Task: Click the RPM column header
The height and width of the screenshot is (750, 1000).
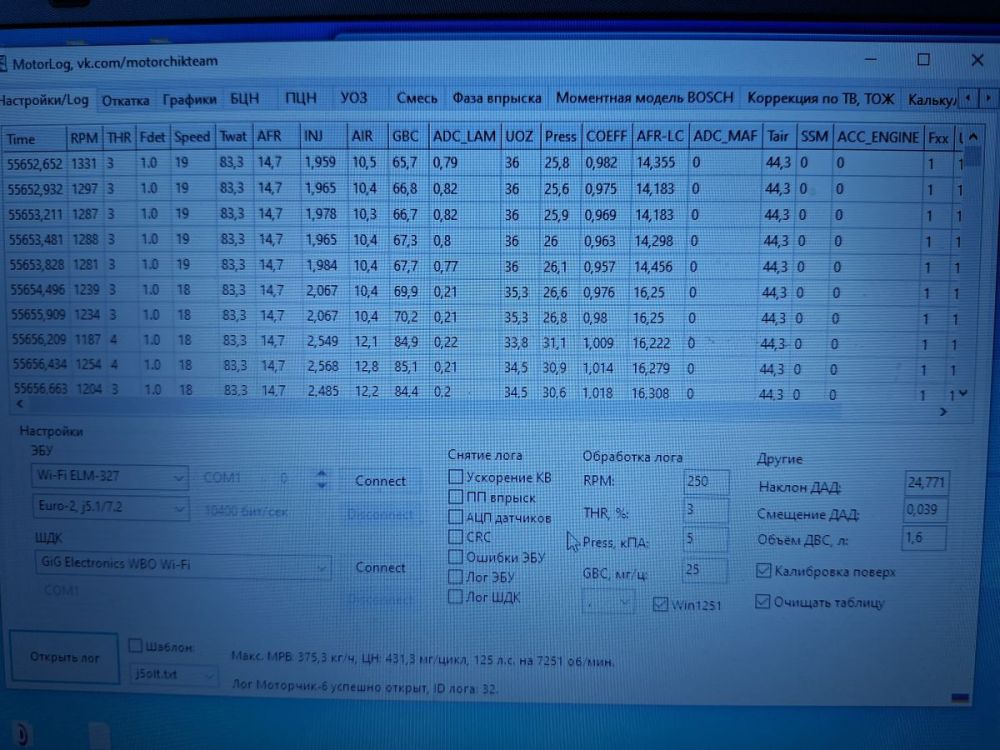Action: click(84, 138)
